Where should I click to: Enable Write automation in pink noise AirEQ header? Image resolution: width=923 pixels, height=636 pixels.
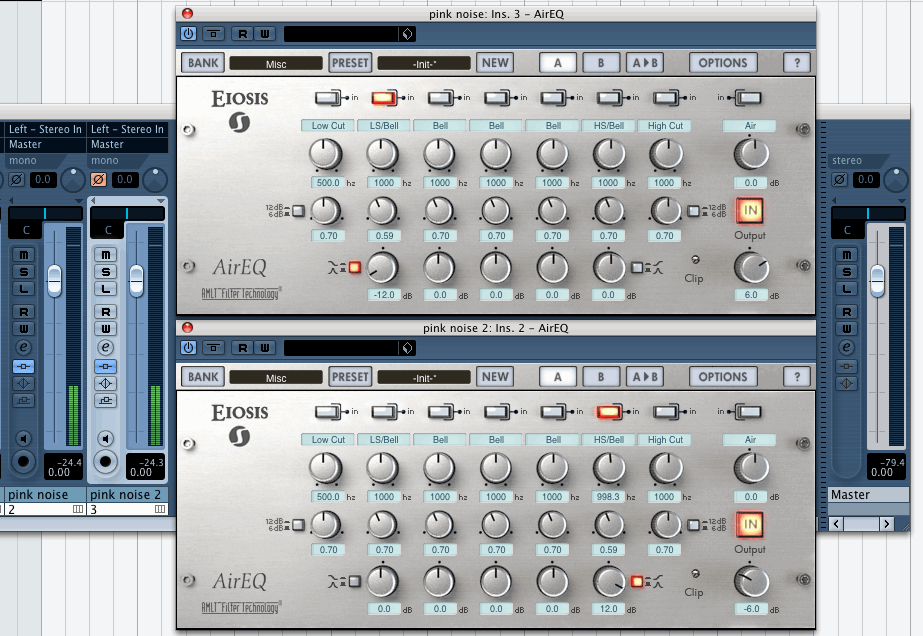[265, 34]
